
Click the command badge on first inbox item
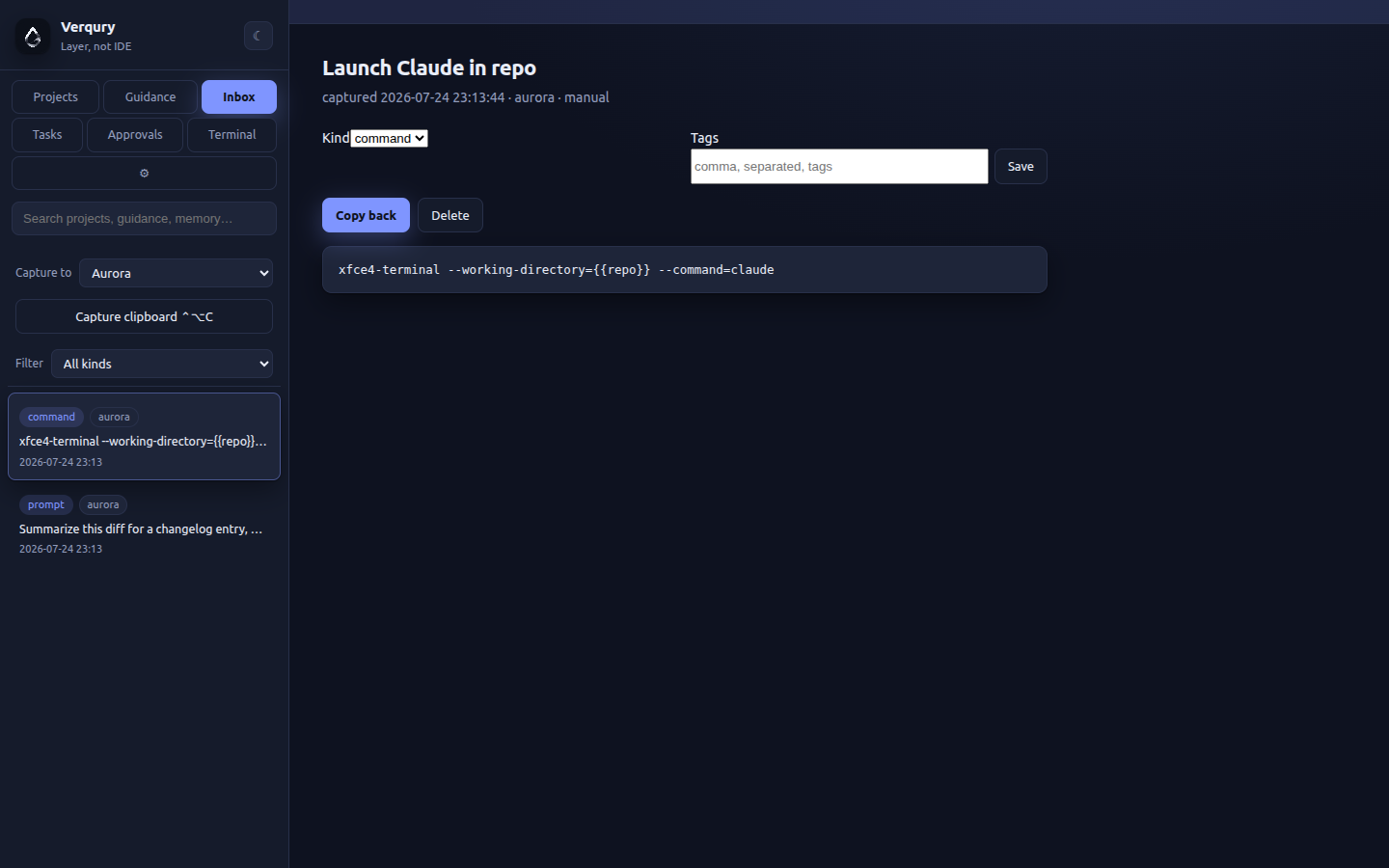(x=51, y=417)
